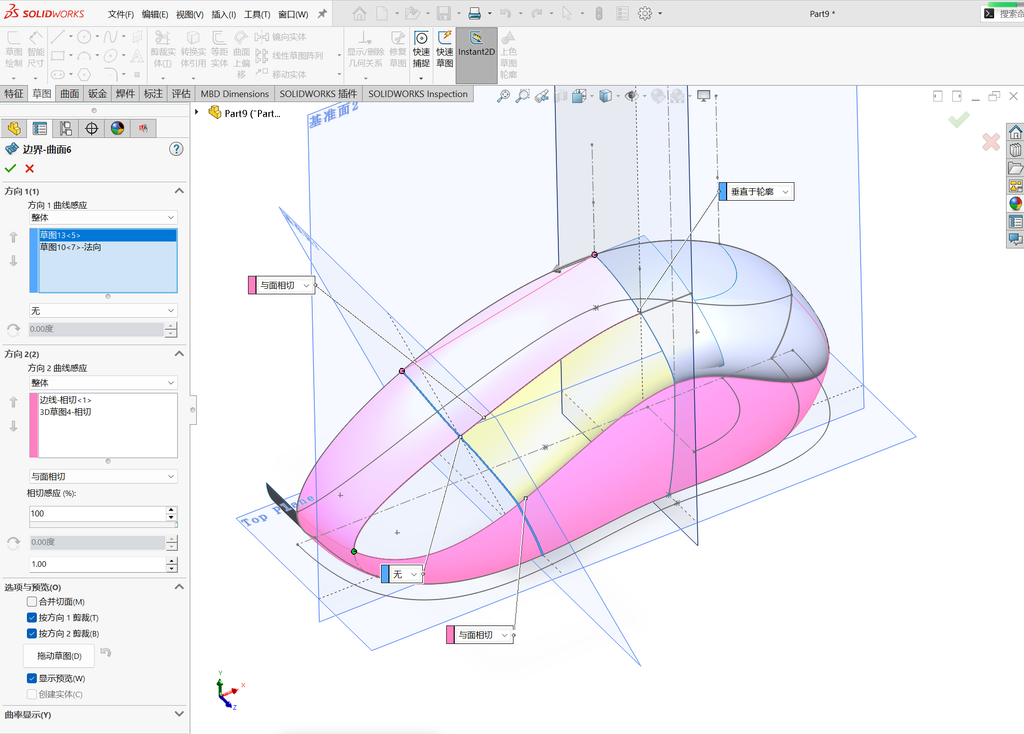Open the ConfigurationManager tab icon
Screen dimensions: 1024x734
click(65, 129)
